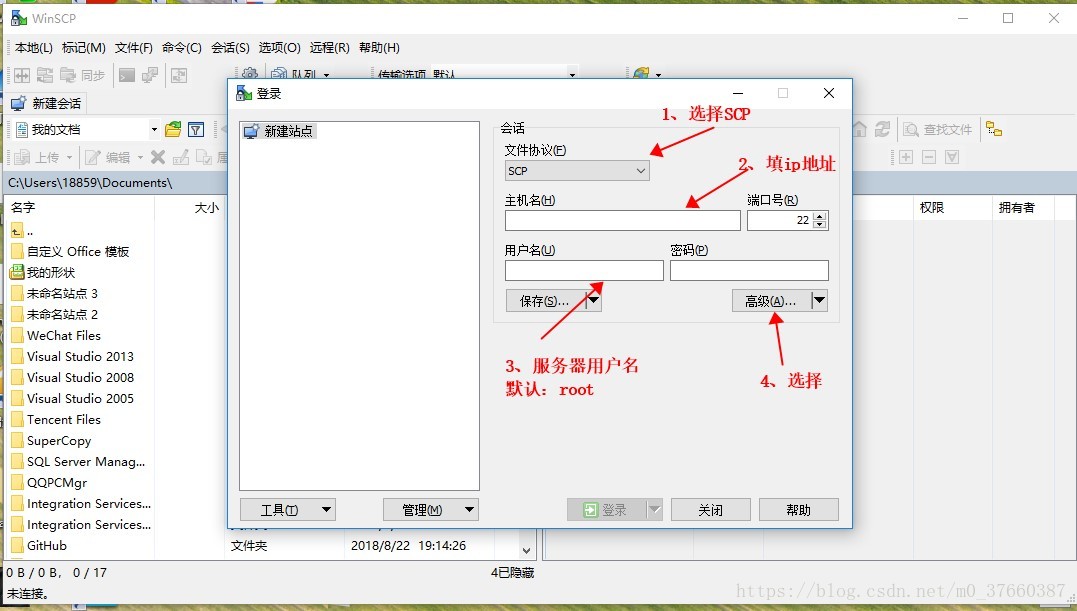Click the remote directory tree icon
This screenshot has height=611, width=1077.
[994, 129]
